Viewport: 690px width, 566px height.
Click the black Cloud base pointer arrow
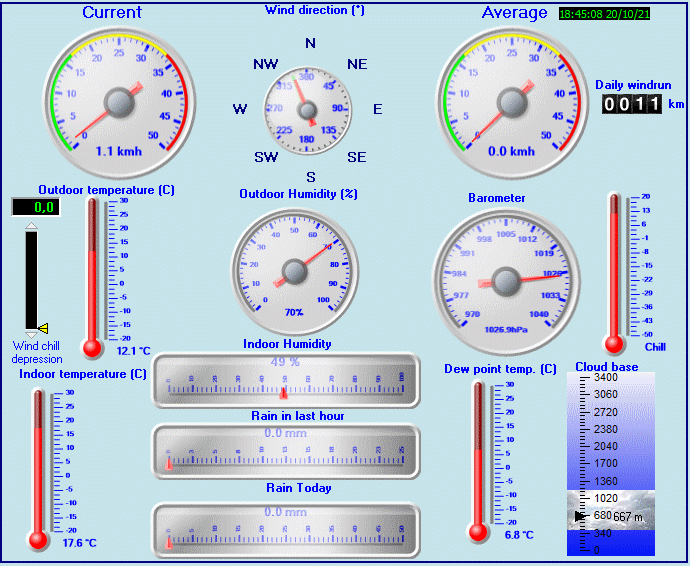point(578,516)
